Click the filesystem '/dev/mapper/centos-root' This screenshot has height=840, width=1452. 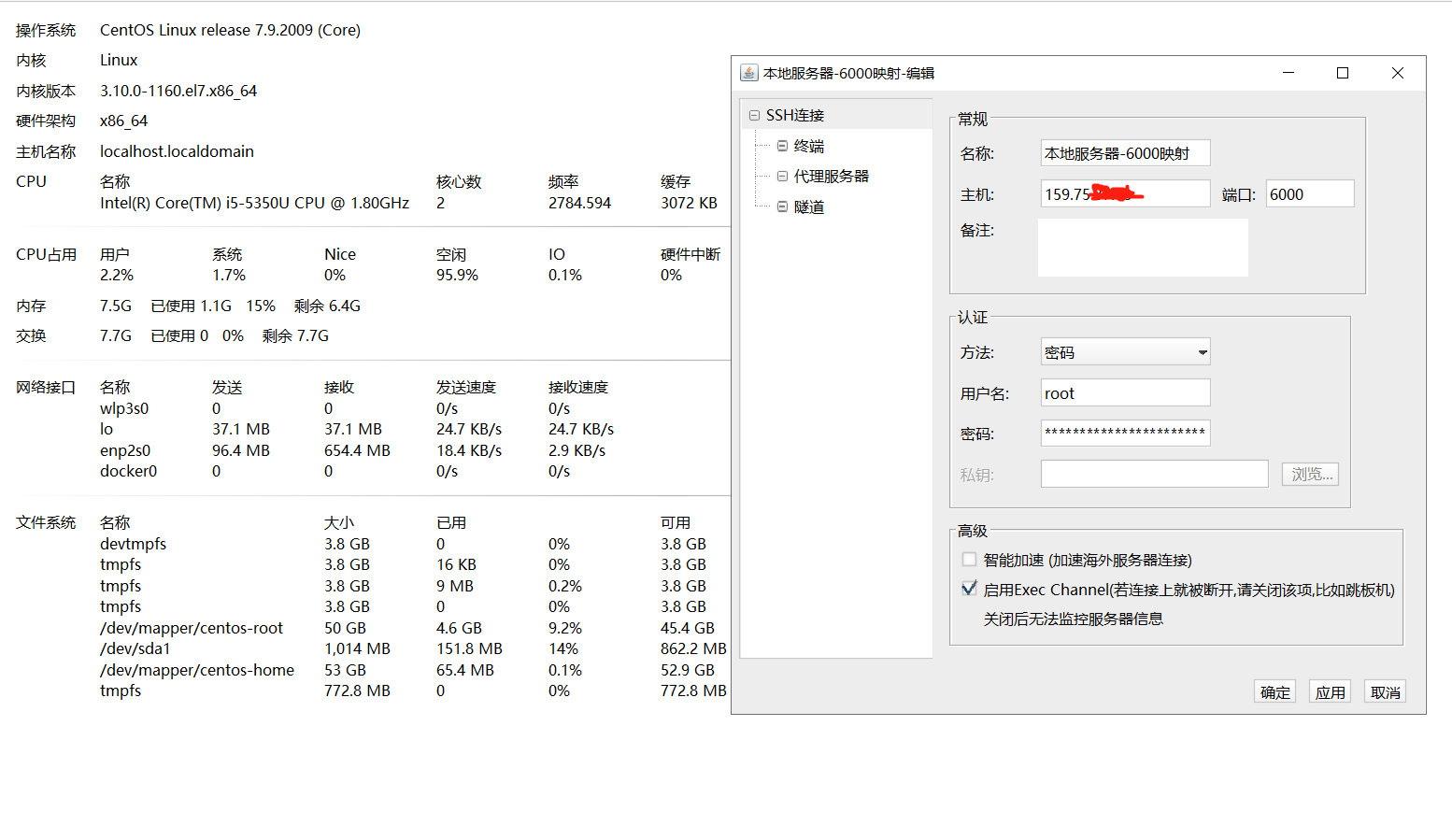[x=192, y=628]
